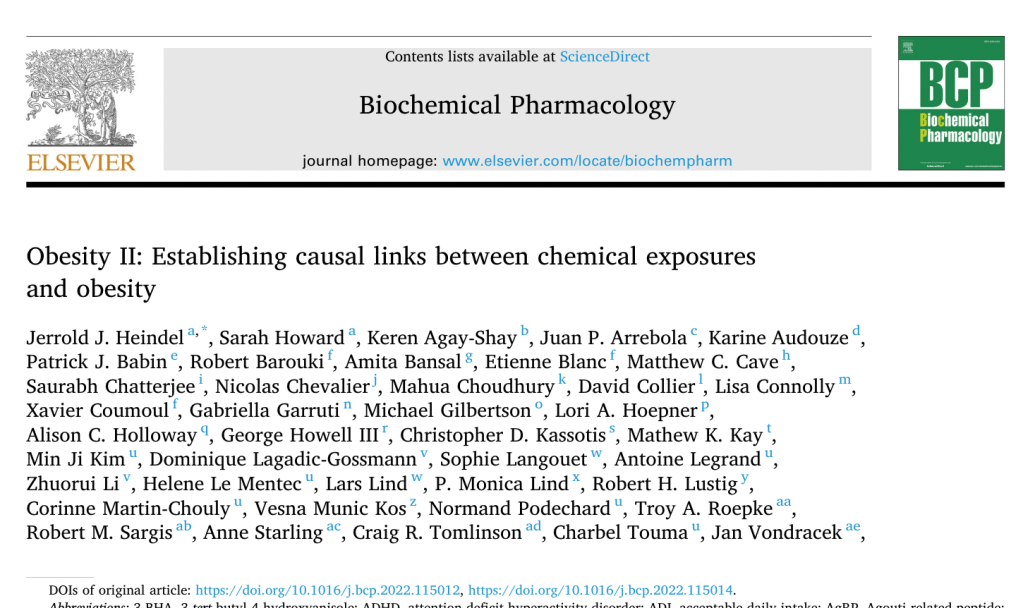1023x608 pixels.
Task: Click affiliation superscript b after Keren Agay-Shay
Action: 525,331
